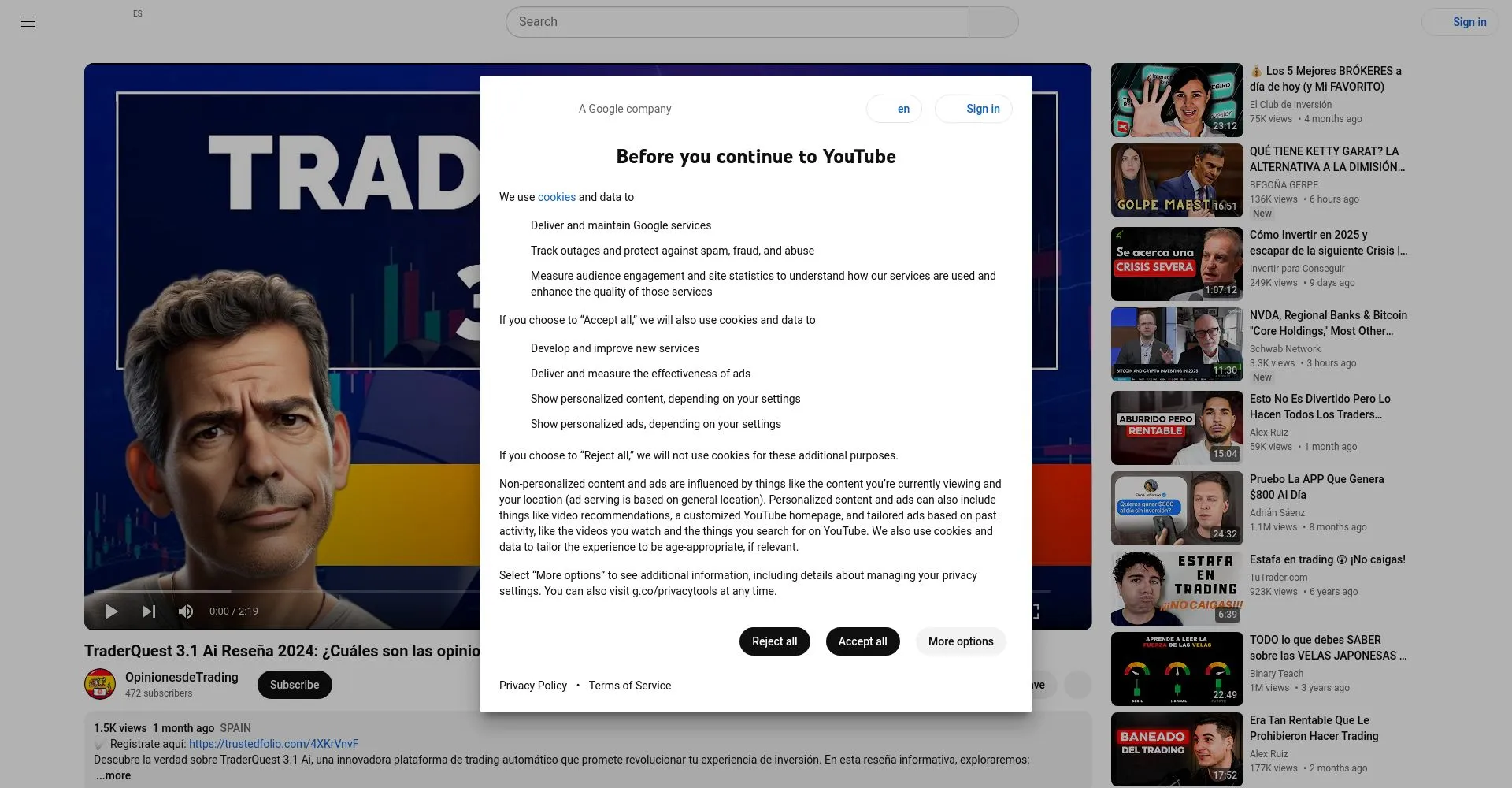Sign in inside the consent dialog
Image resolution: width=1512 pixels, height=788 pixels.
tap(973, 109)
